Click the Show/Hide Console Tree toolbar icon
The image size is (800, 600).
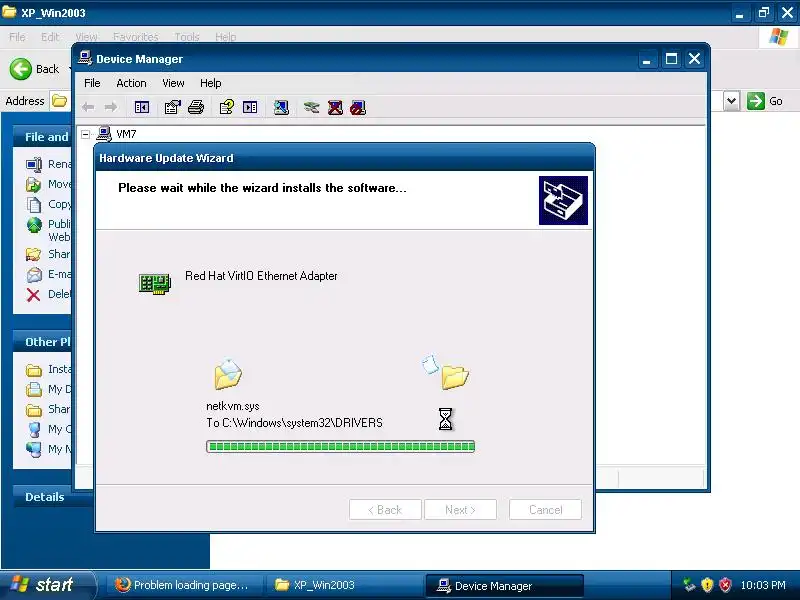(x=142, y=107)
